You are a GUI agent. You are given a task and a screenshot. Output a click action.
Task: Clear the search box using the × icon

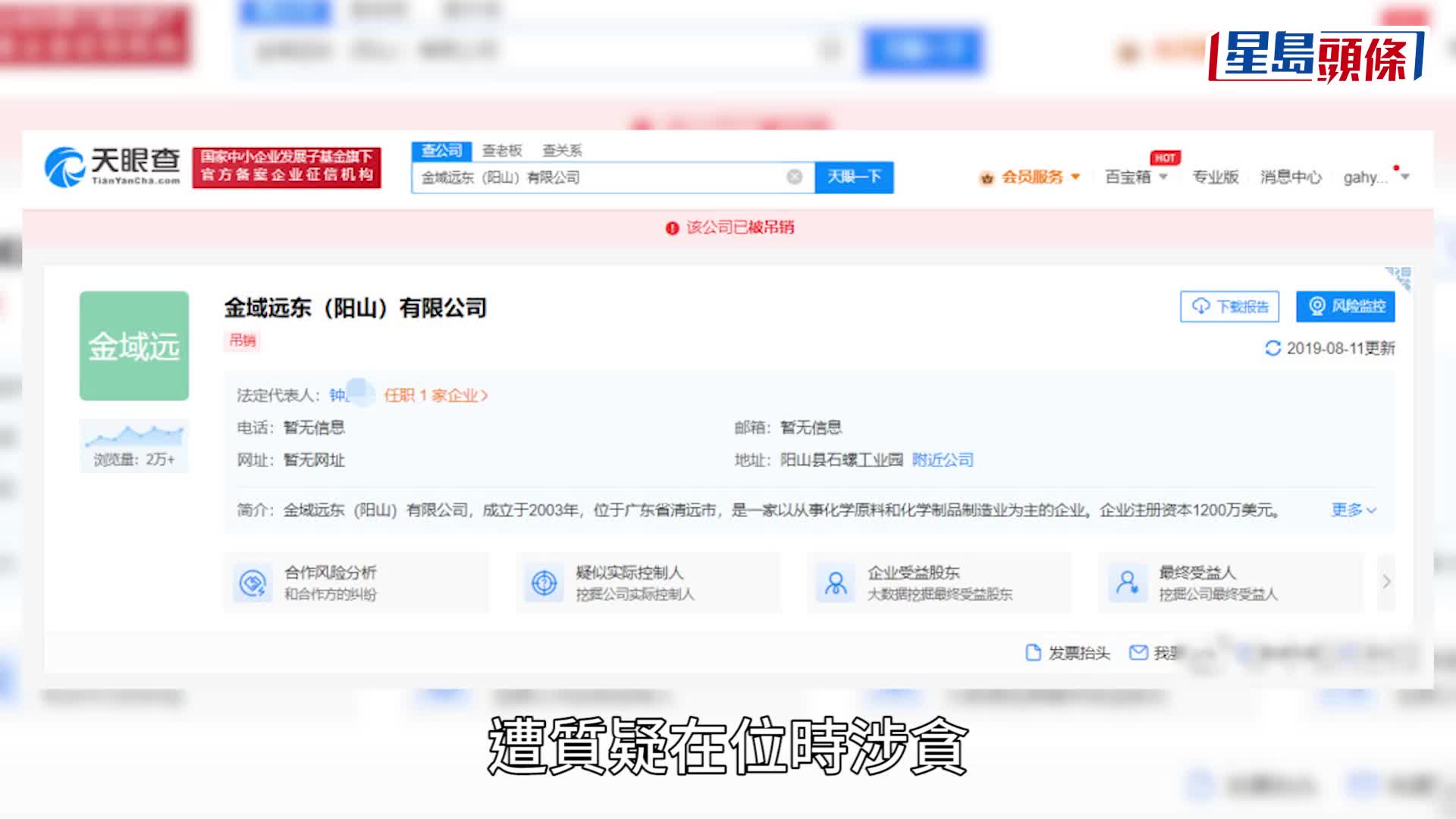[793, 177]
